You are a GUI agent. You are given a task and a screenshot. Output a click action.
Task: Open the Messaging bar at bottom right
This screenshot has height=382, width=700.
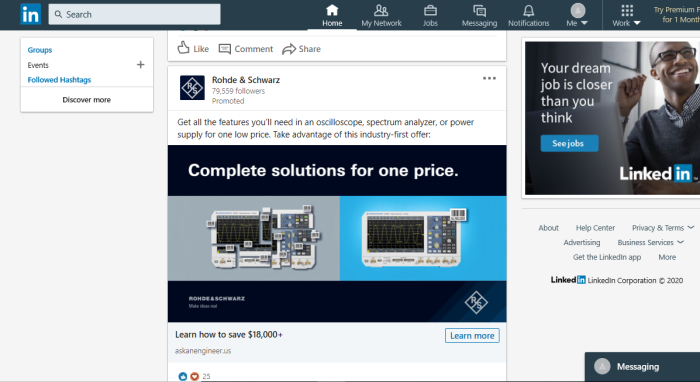(x=642, y=367)
